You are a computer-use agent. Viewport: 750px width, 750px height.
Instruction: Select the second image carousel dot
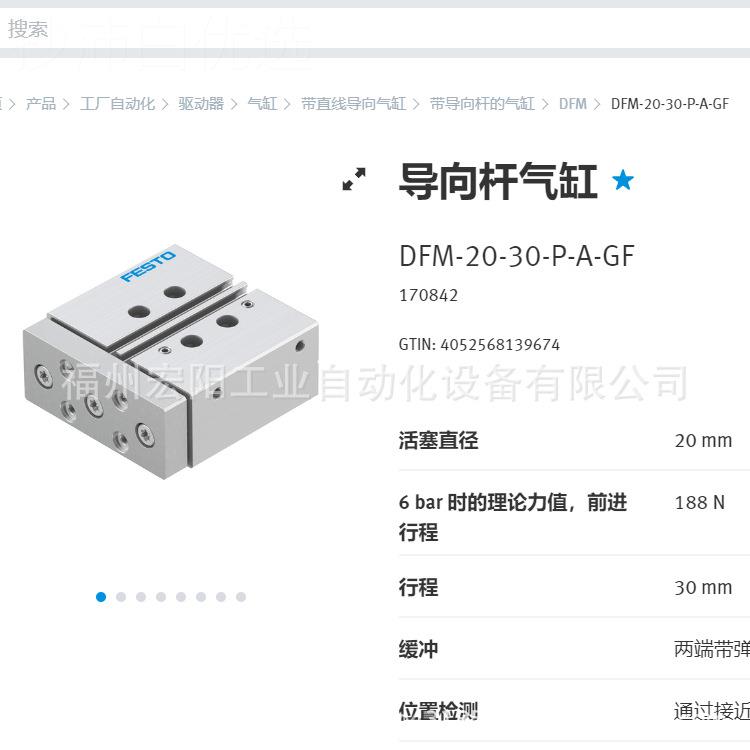tap(121, 597)
